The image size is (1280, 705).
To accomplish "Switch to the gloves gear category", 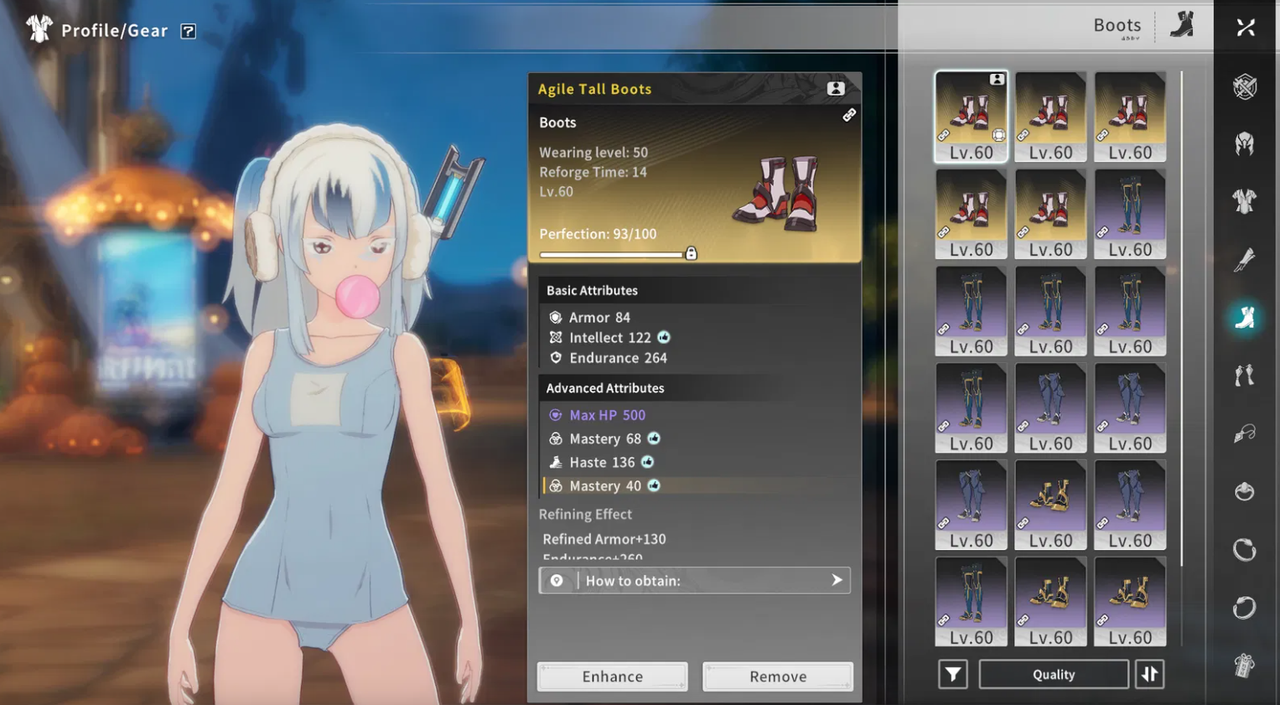I will pyautogui.click(x=1245, y=260).
